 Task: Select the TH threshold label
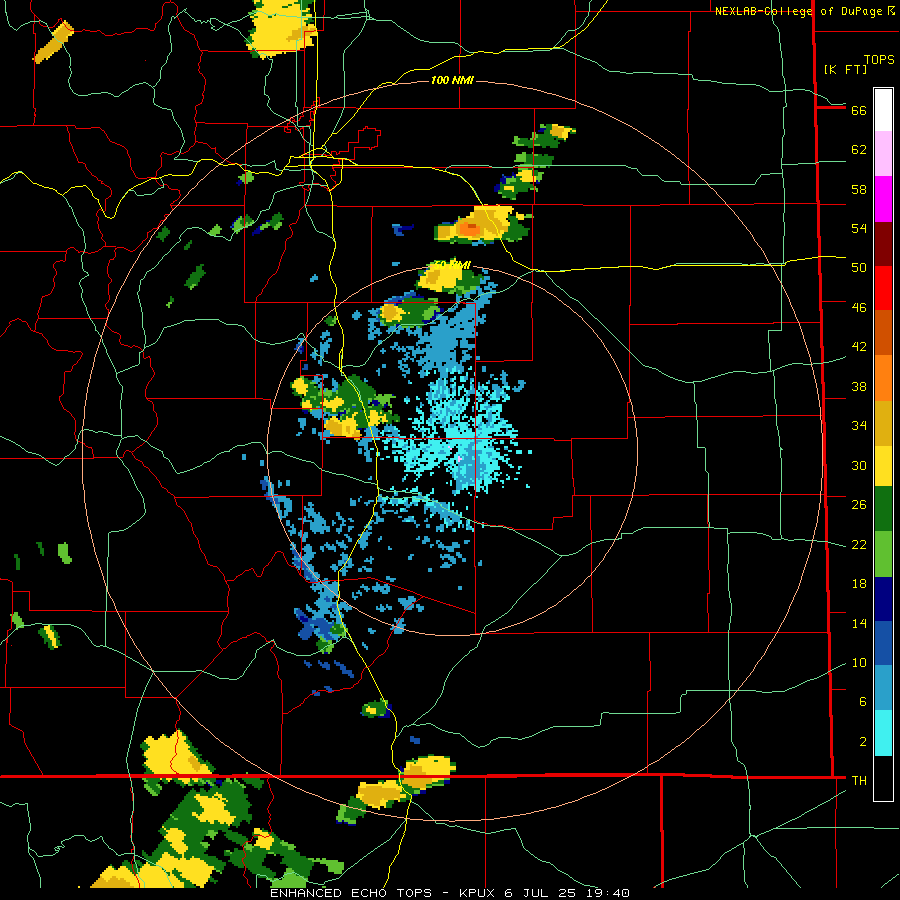(859, 780)
